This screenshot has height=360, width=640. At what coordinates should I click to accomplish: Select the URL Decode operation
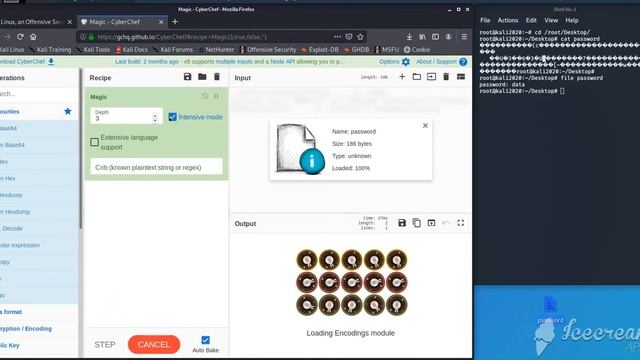coord(39,229)
